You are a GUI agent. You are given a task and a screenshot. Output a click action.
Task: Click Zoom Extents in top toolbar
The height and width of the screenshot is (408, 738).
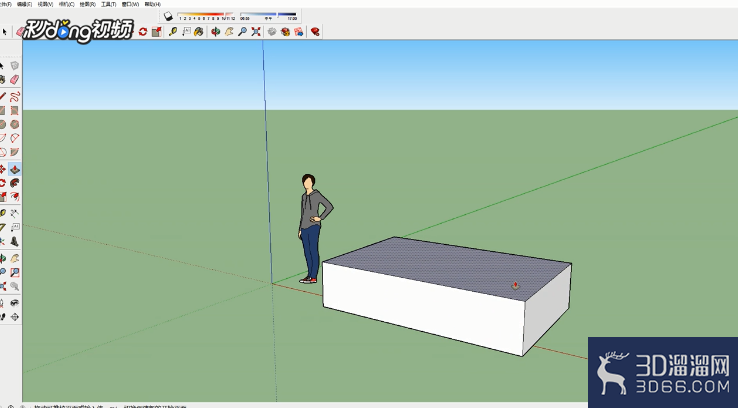pos(256,32)
